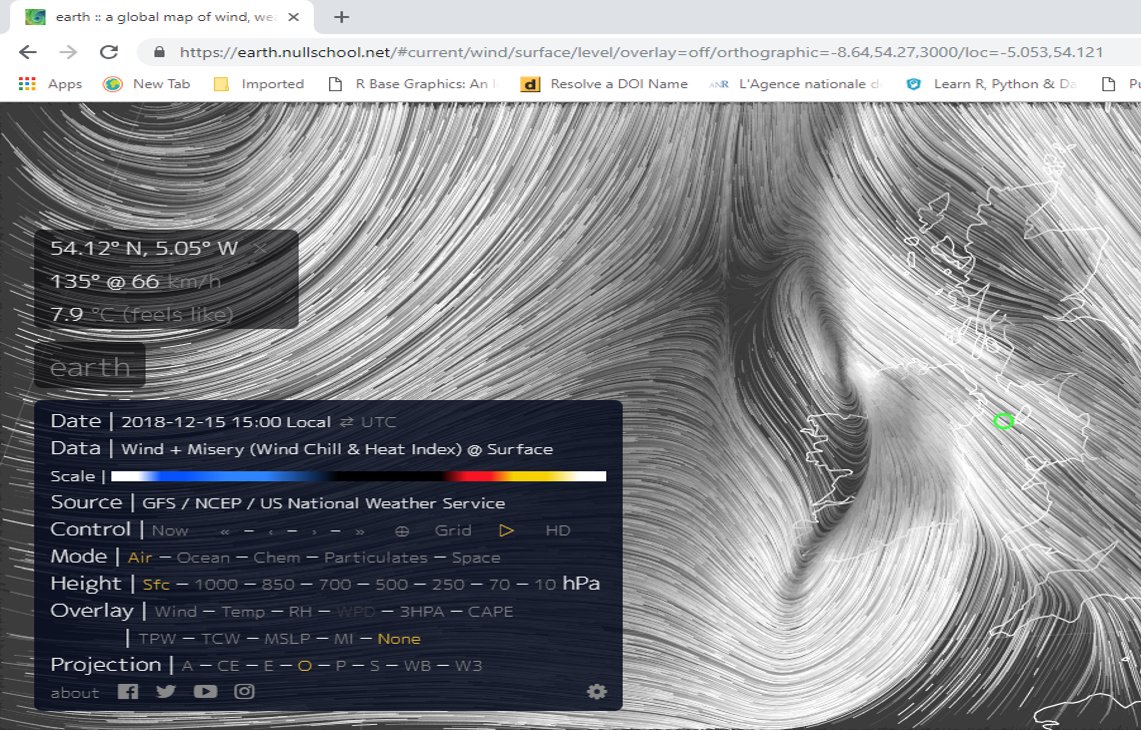Open Apps bookmarks shortcut
This screenshot has height=730, width=1141.
49,84
